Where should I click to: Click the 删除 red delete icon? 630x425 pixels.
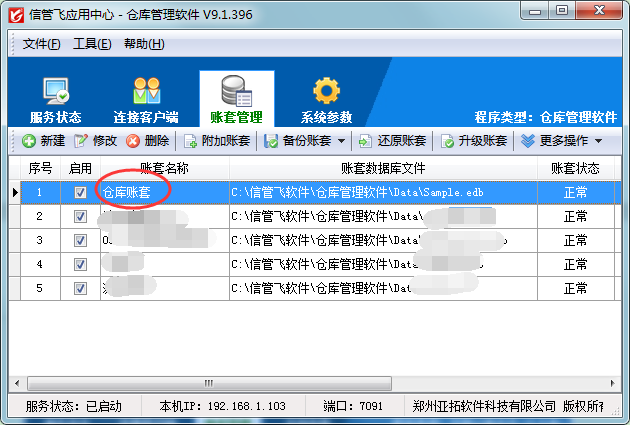[x=147, y=141]
